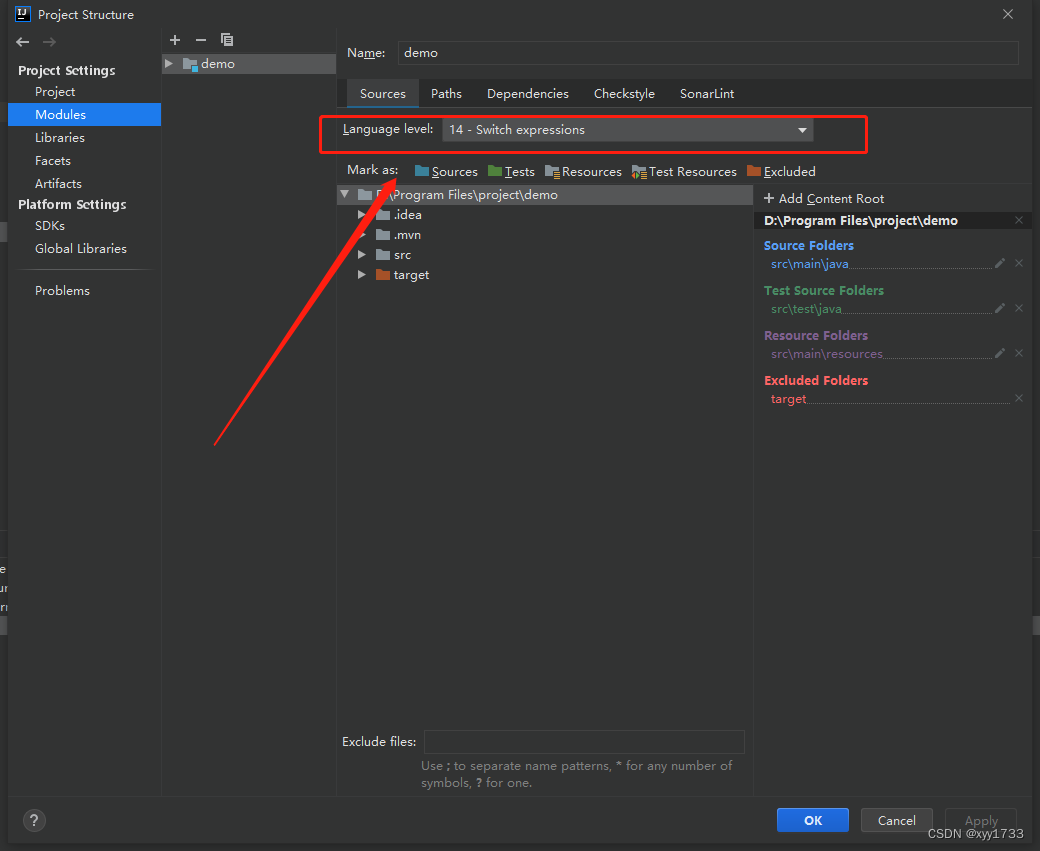Viewport: 1040px width, 851px height.
Task: Expand the target folder
Action: [361, 275]
